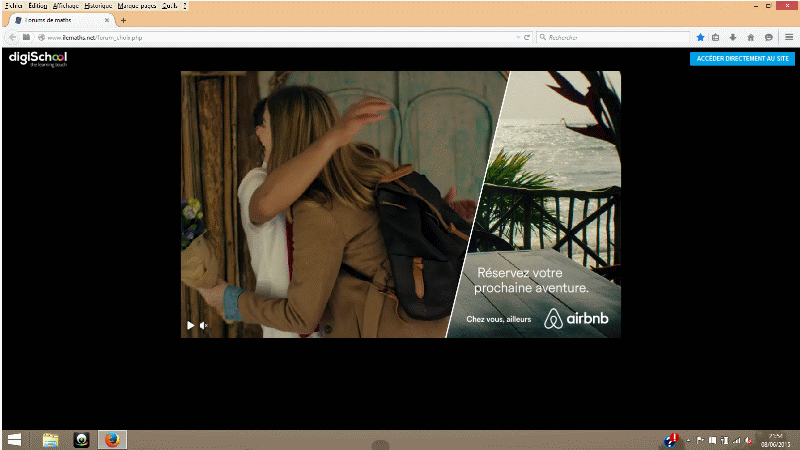Click the airbnb logo in ad
This screenshot has height=450, width=800.
click(576, 319)
